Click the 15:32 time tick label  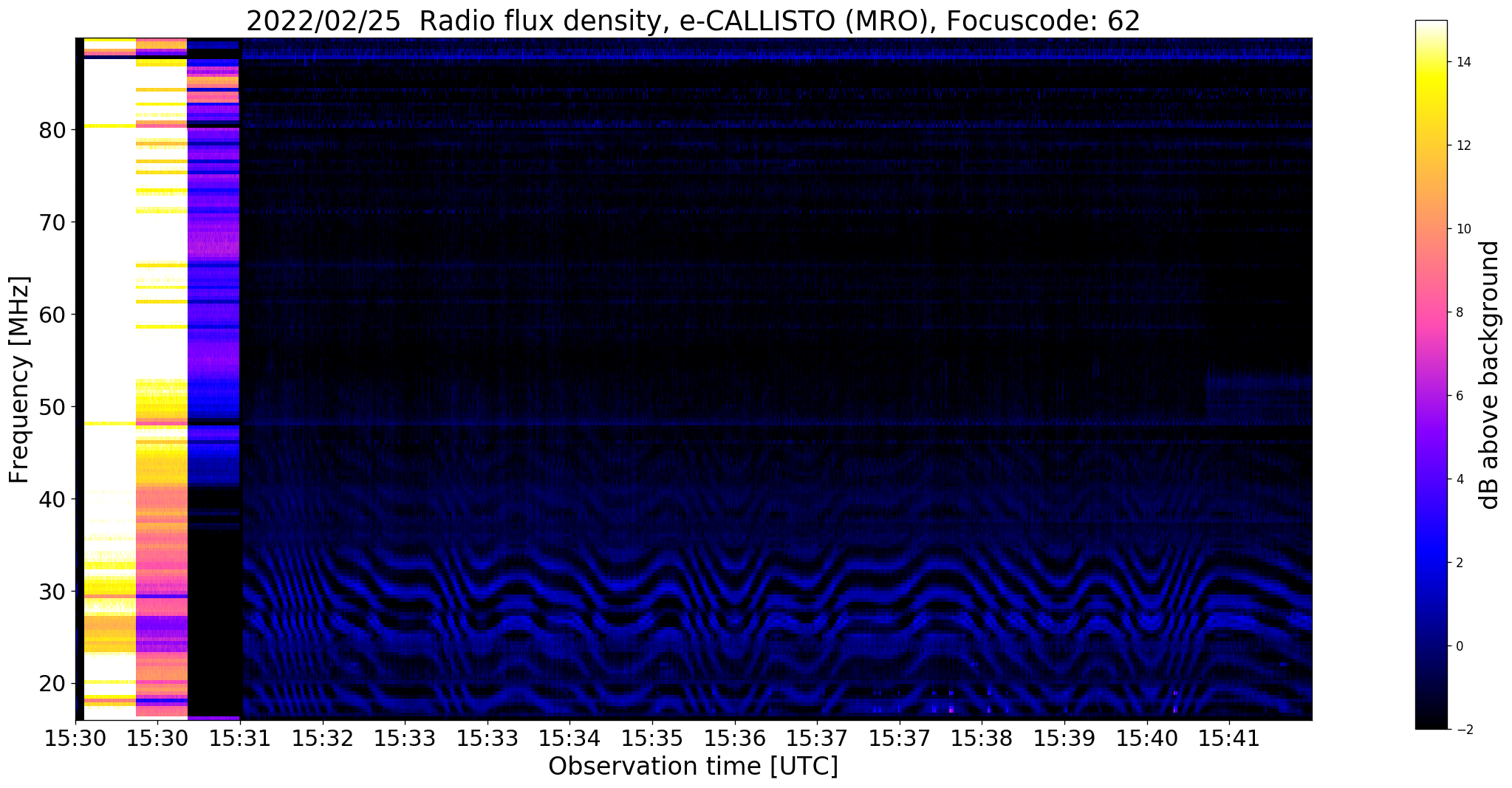323,739
